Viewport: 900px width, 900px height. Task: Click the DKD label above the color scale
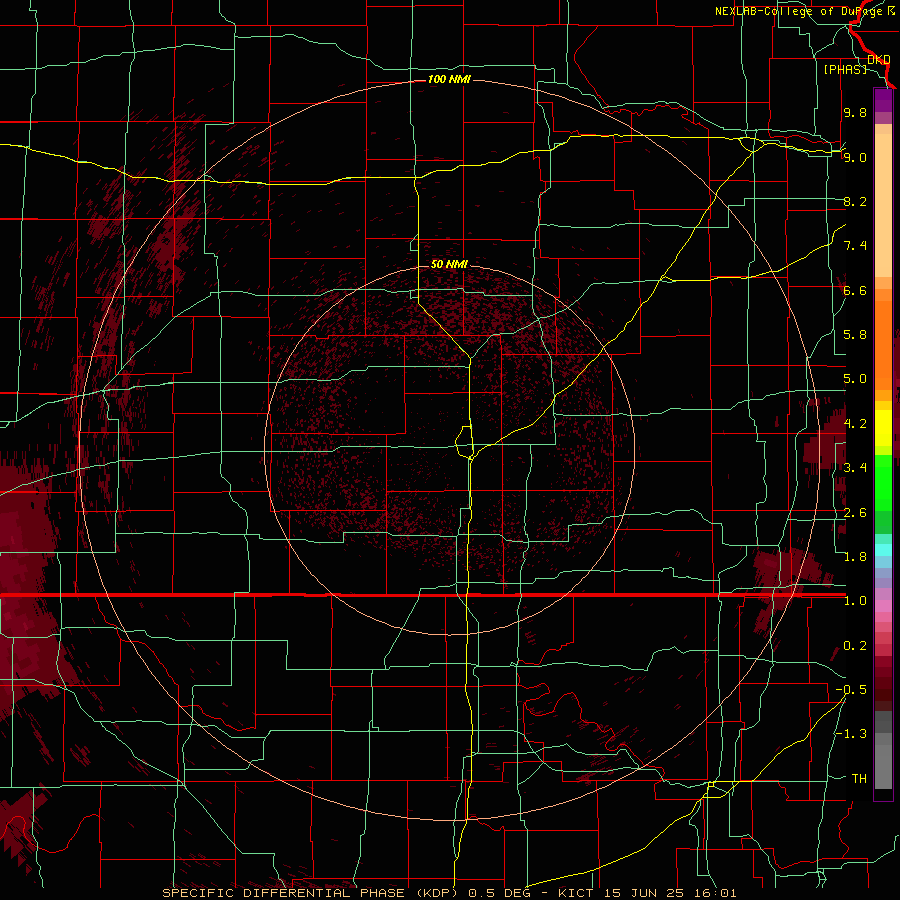pos(879,60)
